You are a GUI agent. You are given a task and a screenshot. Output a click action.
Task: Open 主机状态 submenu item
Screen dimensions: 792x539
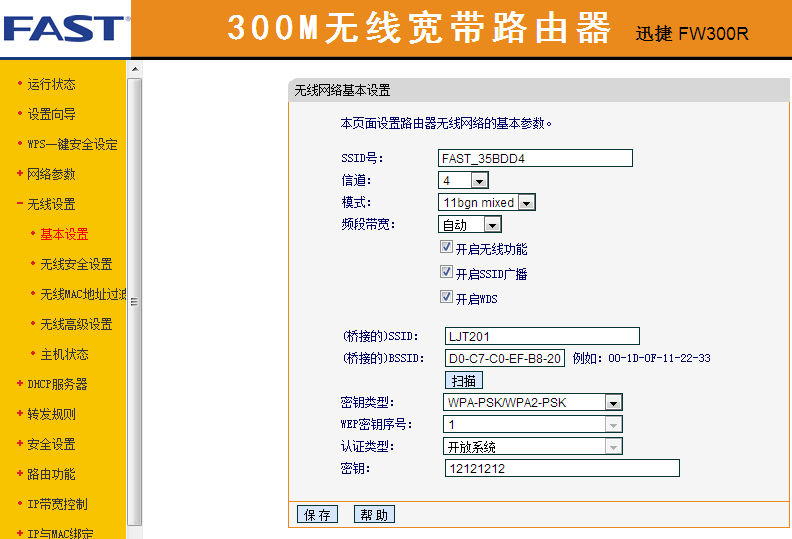click(x=64, y=355)
